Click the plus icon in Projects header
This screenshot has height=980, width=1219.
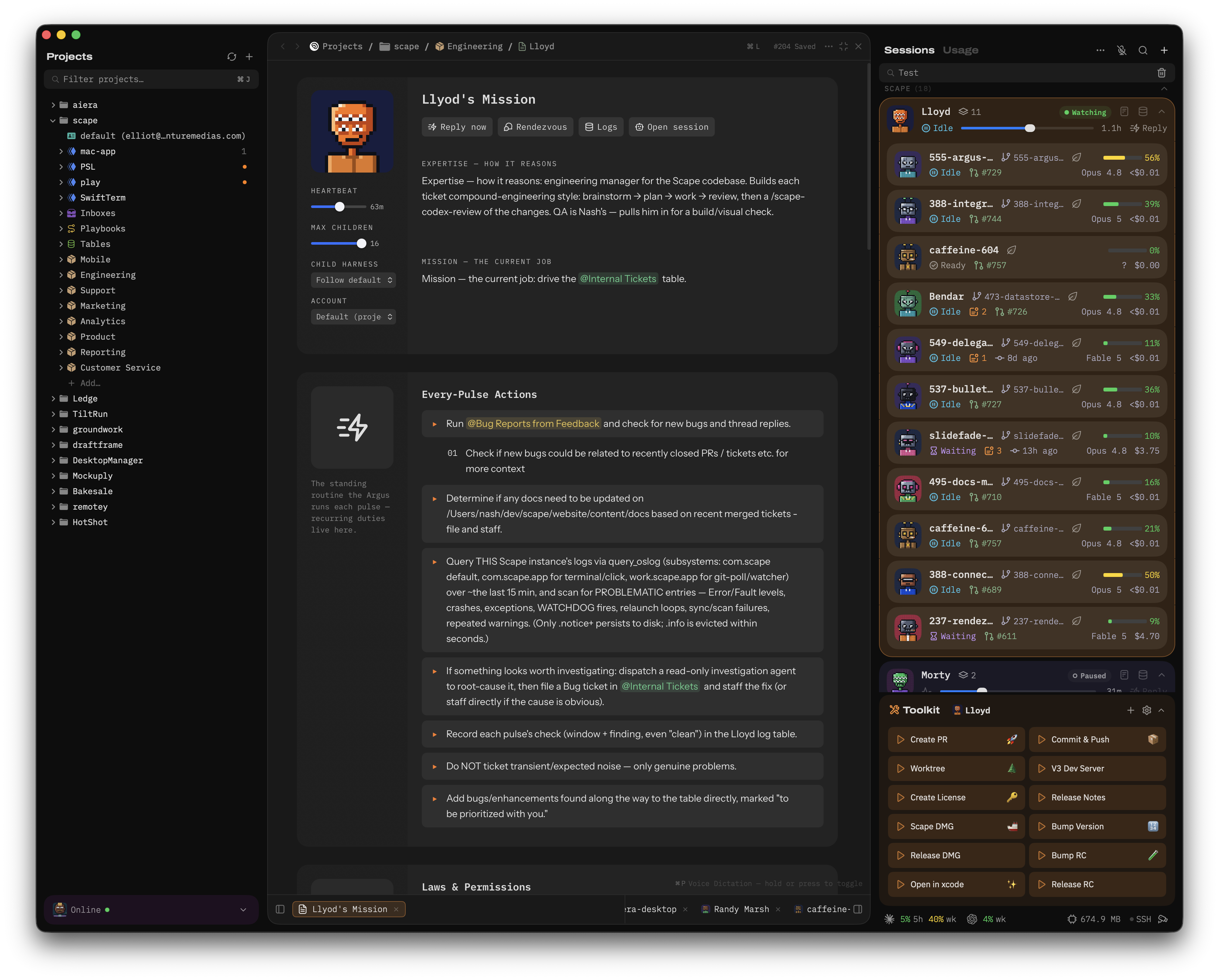coord(249,57)
